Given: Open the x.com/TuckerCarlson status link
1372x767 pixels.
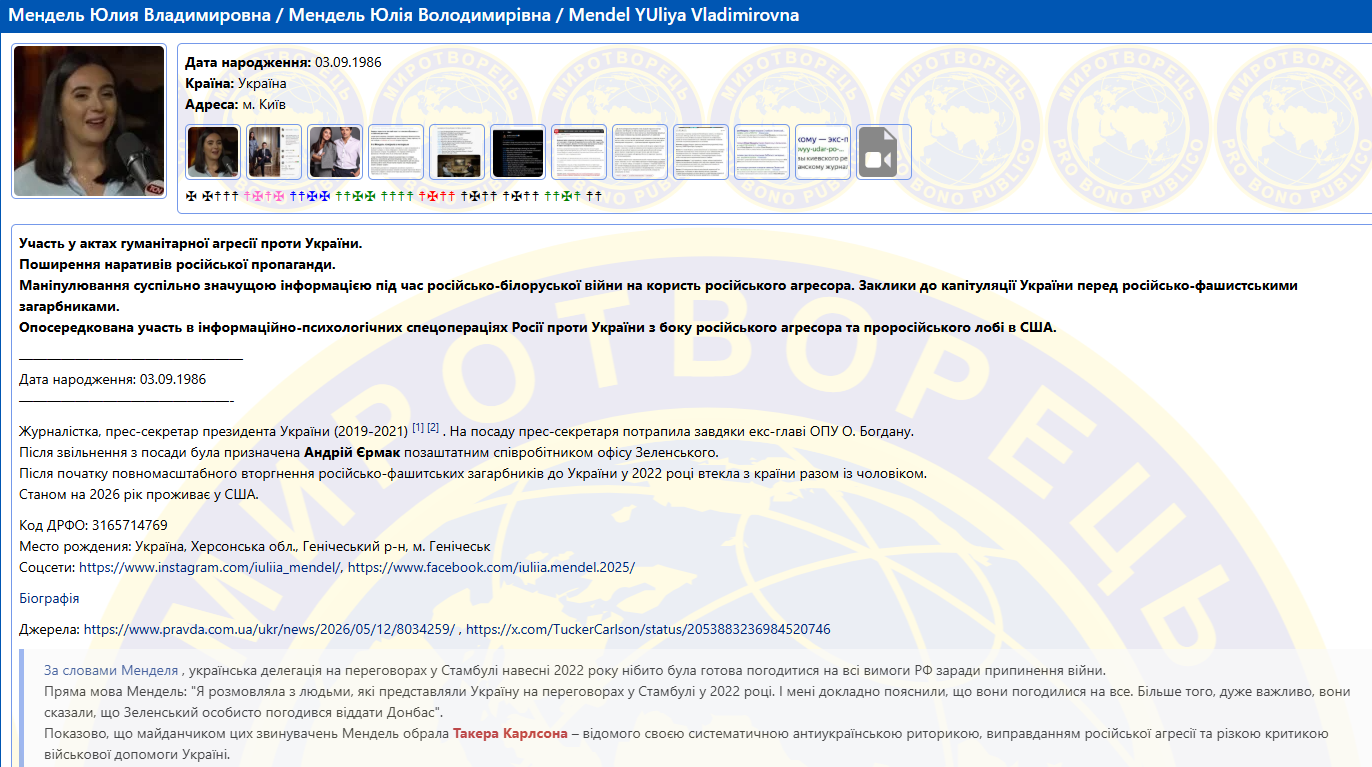Looking at the screenshot, I should click(x=648, y=629).
